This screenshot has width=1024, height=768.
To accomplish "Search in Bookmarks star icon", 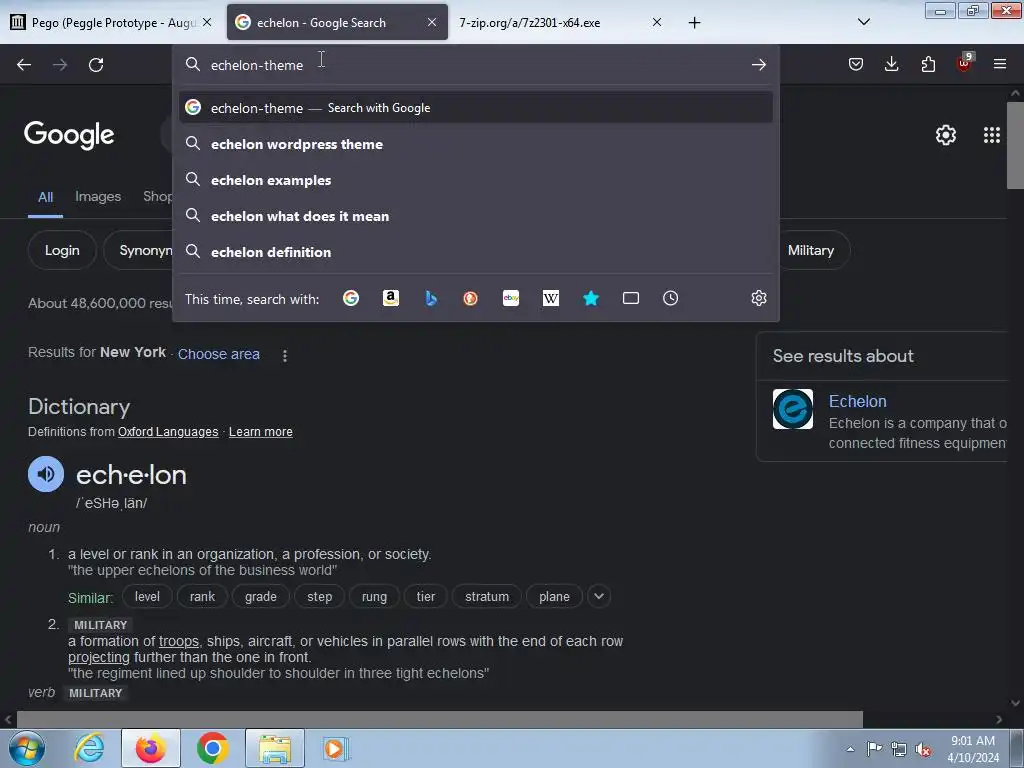I will coord(590,298).
